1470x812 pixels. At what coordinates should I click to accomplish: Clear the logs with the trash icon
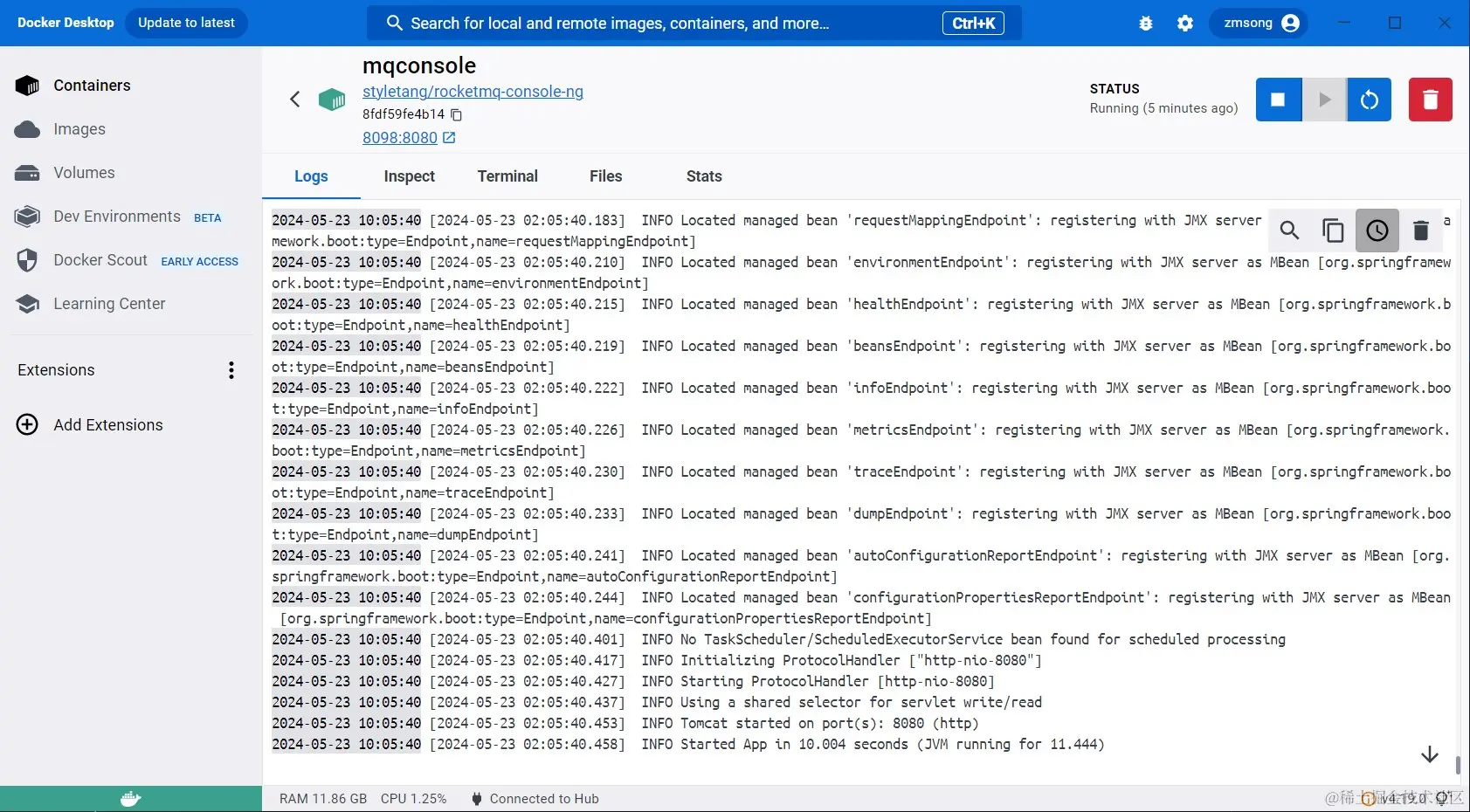(x=1421, y=231)
